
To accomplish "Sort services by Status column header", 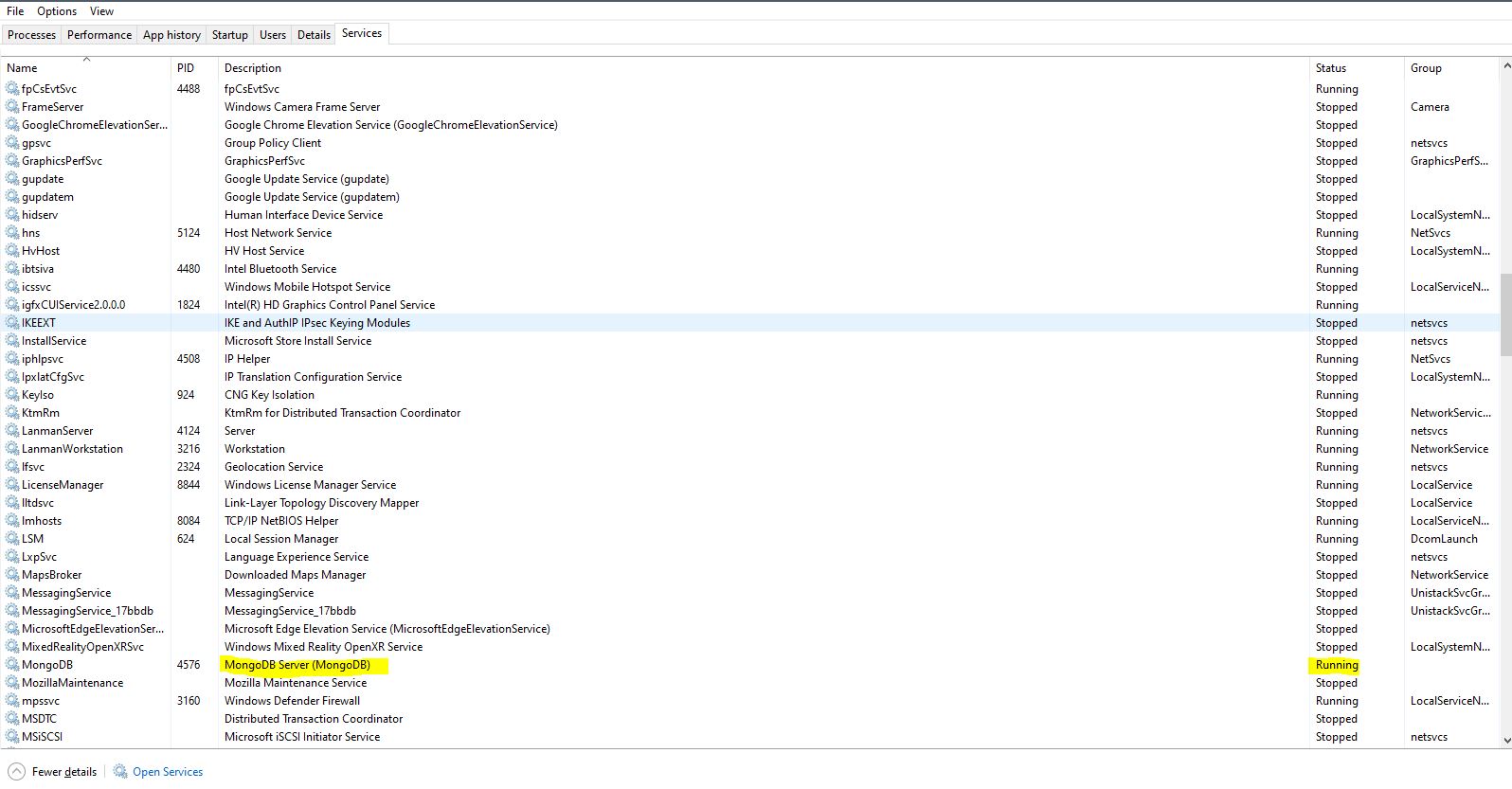I will (x=1330, y=68).
